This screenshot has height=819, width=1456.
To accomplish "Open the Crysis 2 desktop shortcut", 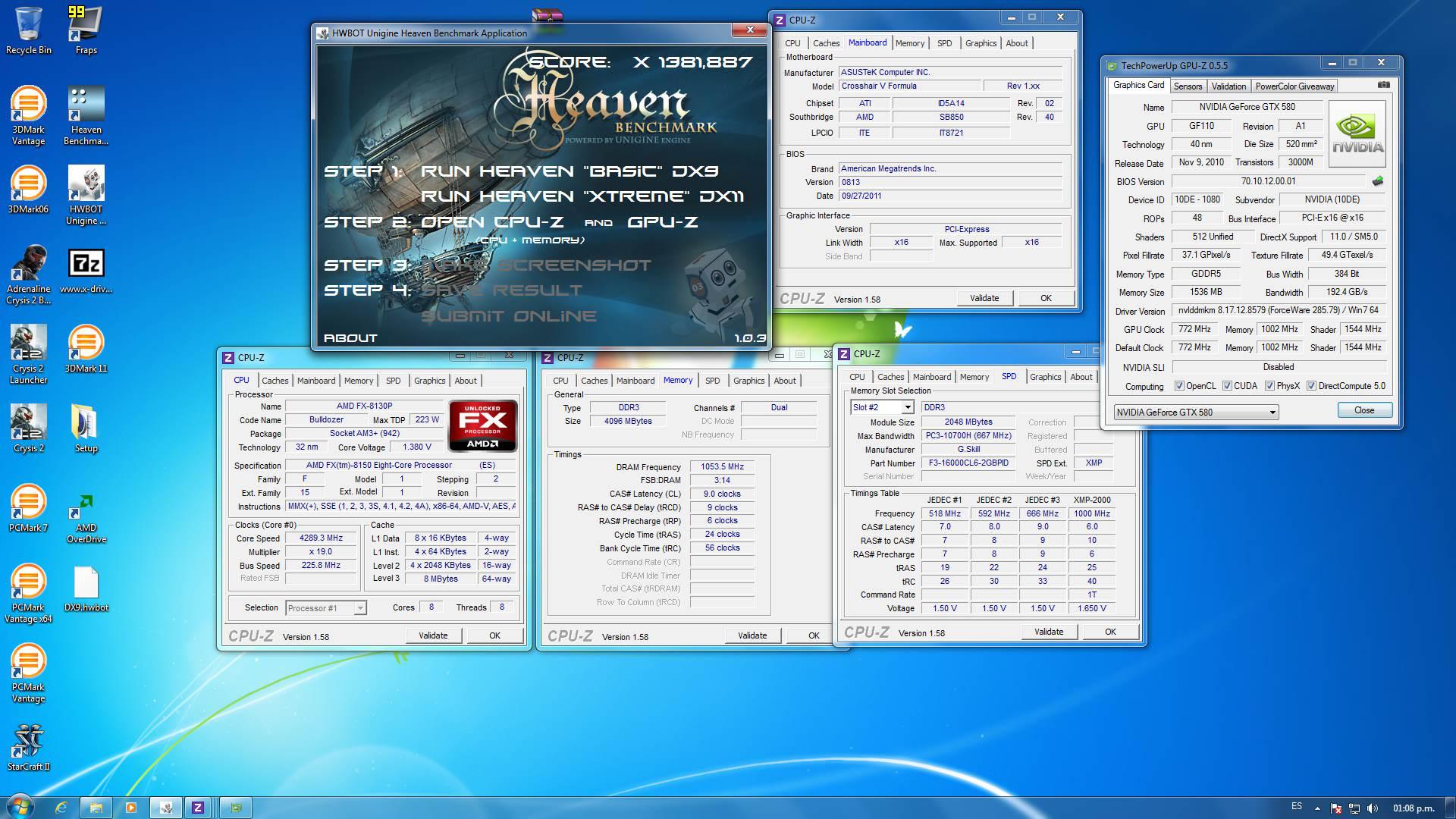I will (x=29, y=428).
